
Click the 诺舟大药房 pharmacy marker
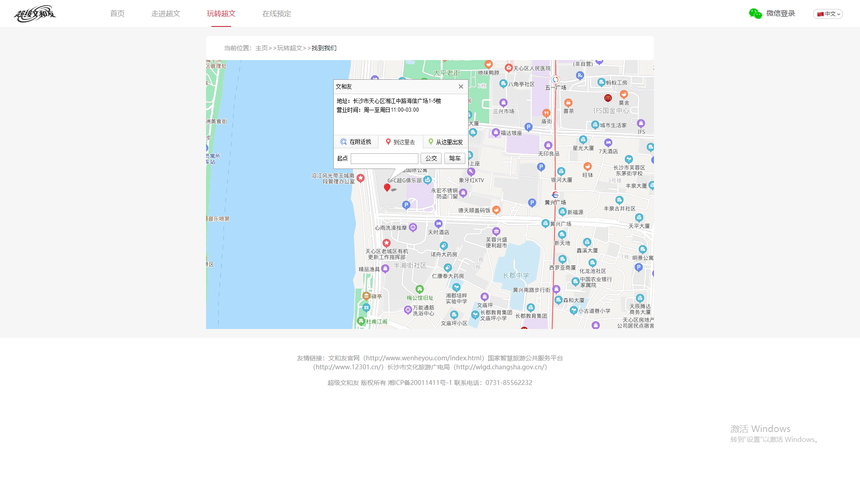444,246
